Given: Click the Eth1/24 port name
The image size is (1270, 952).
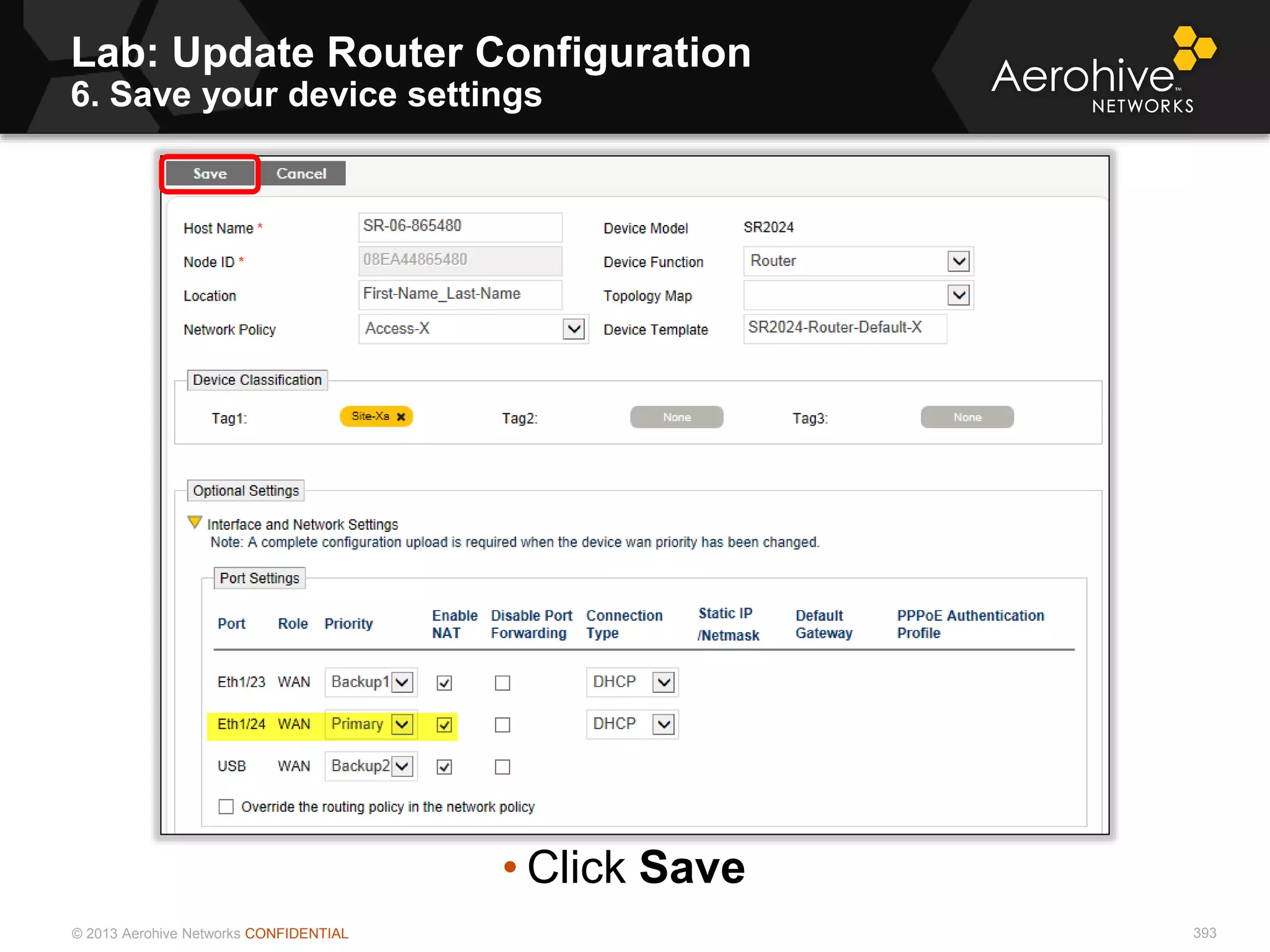Looking at the screenshot, I should click(241, 724).
